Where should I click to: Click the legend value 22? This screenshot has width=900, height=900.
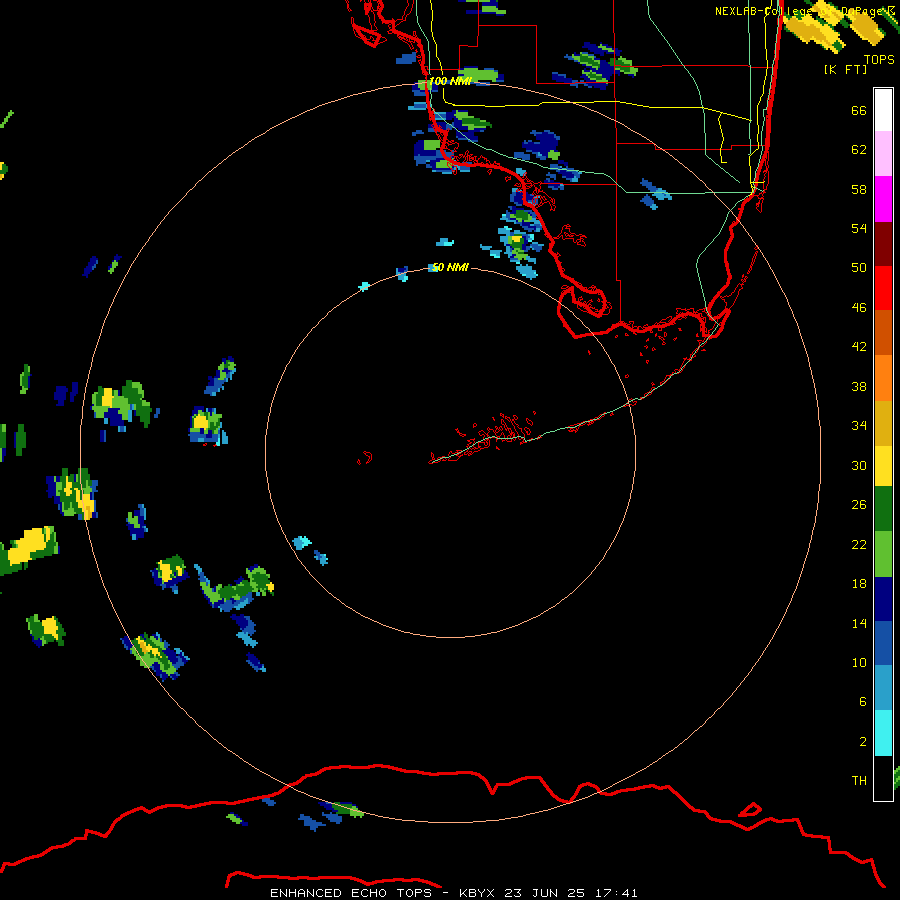(859, 545)
